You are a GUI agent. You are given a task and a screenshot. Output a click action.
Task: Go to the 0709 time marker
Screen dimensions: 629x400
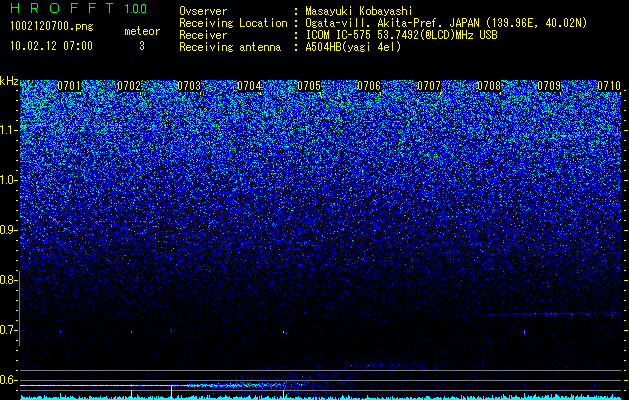point(549,86)
